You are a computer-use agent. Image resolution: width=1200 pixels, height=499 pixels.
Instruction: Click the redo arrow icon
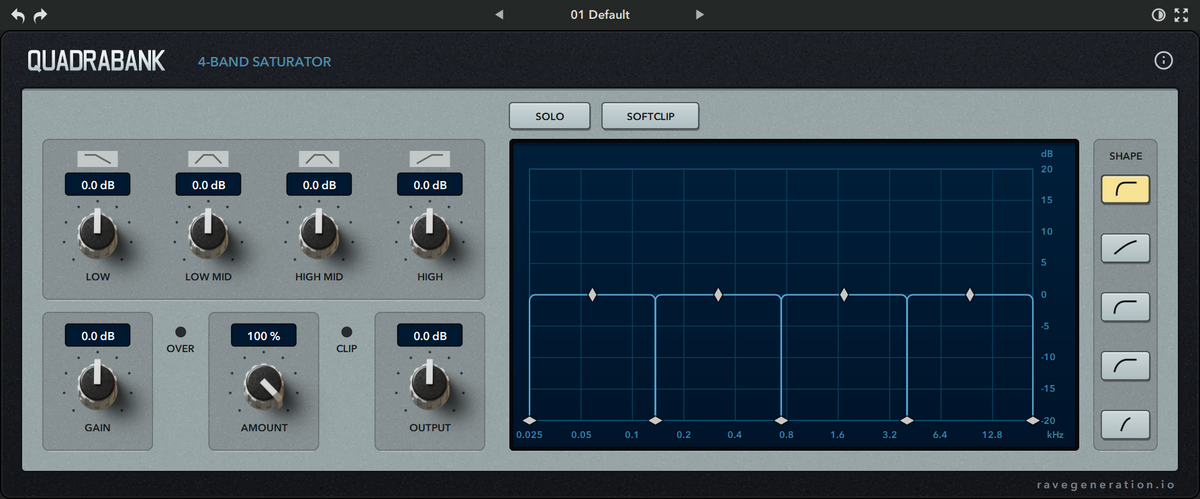(x=40, y=15)
